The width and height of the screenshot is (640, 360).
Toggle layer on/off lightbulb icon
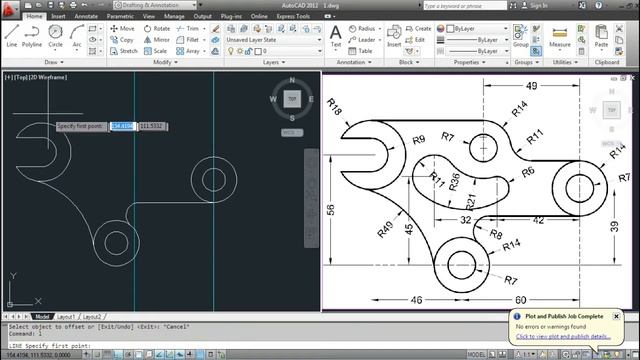pos(231,51)
